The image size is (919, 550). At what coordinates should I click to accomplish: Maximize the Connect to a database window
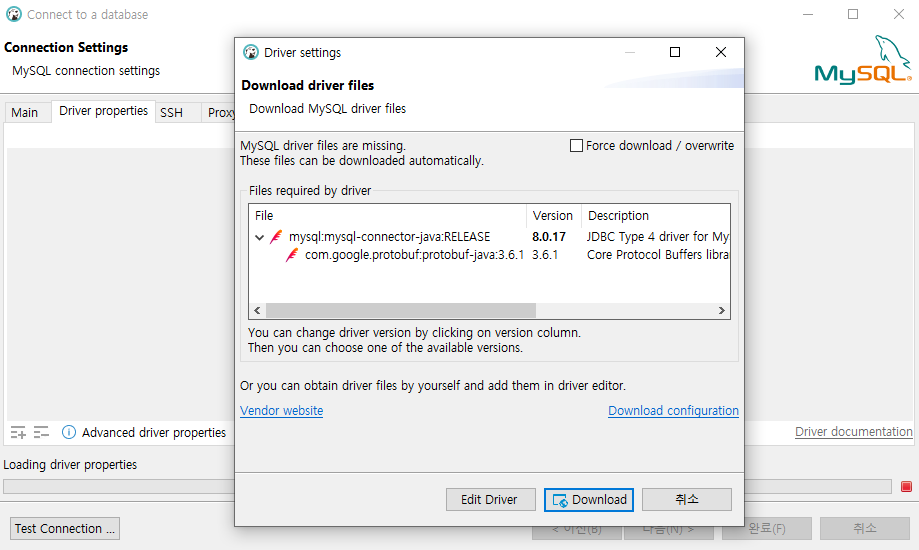click(x=853, y=14)
